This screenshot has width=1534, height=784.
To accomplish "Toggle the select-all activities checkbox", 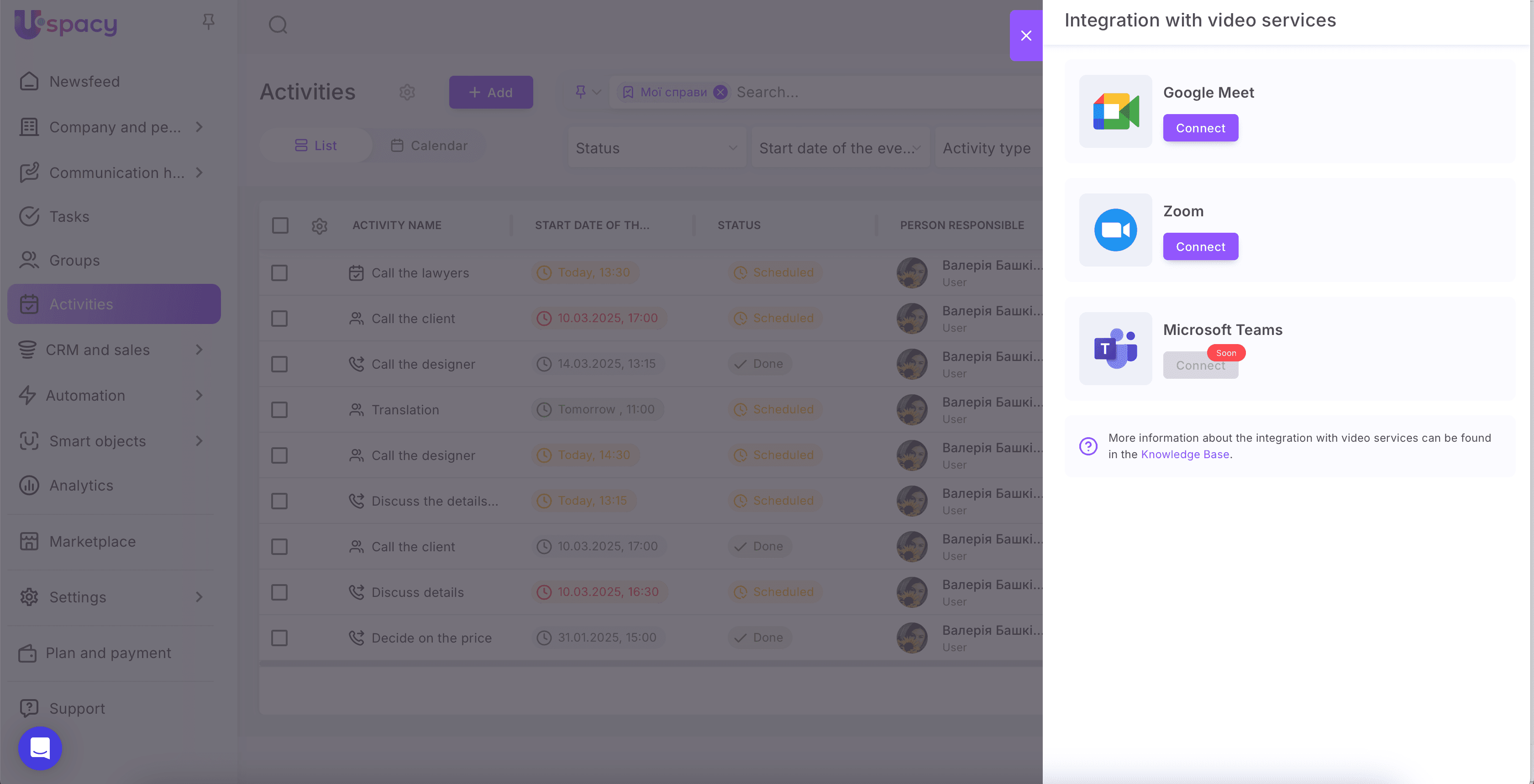I will pyautogui.click(x=280, y=225).
